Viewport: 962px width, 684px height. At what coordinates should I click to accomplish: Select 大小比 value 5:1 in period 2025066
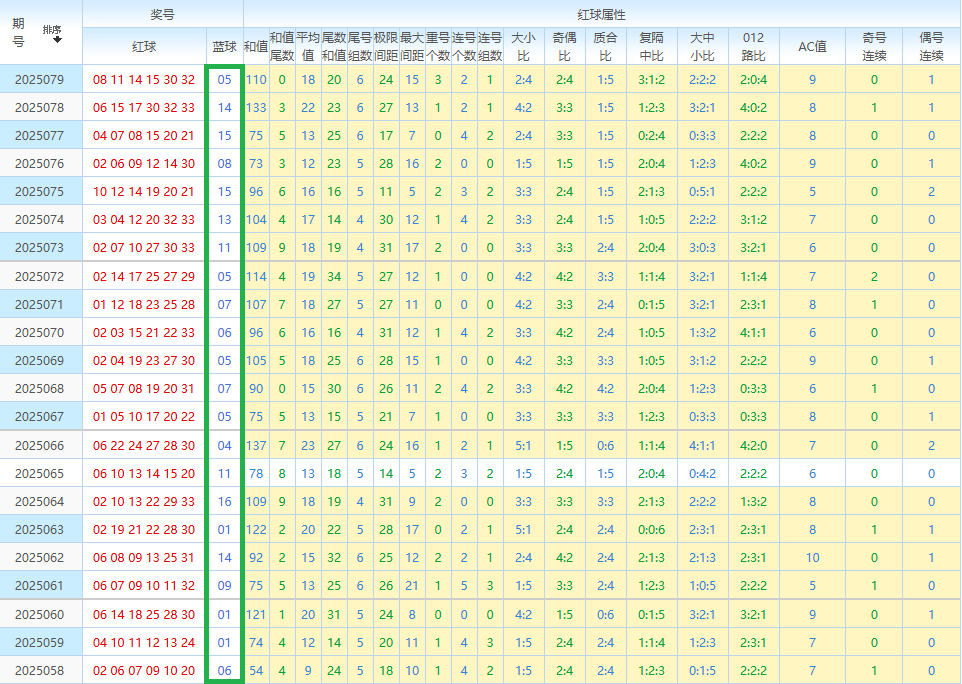coord(523,446)
